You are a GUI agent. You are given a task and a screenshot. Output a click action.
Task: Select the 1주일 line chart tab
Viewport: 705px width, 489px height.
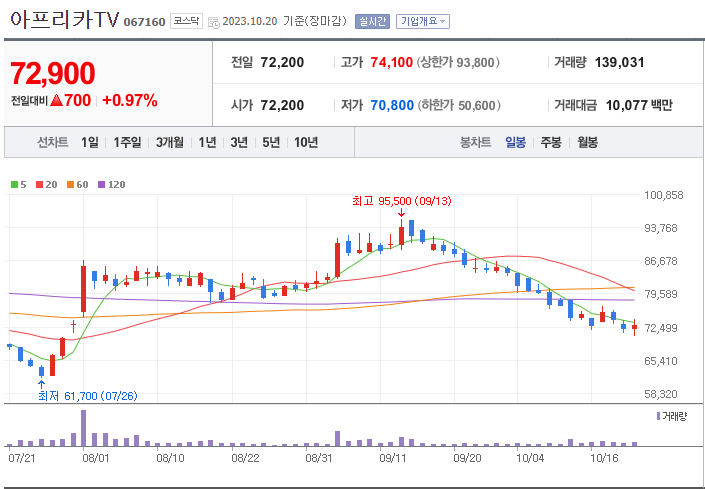[x=127, y=142]
